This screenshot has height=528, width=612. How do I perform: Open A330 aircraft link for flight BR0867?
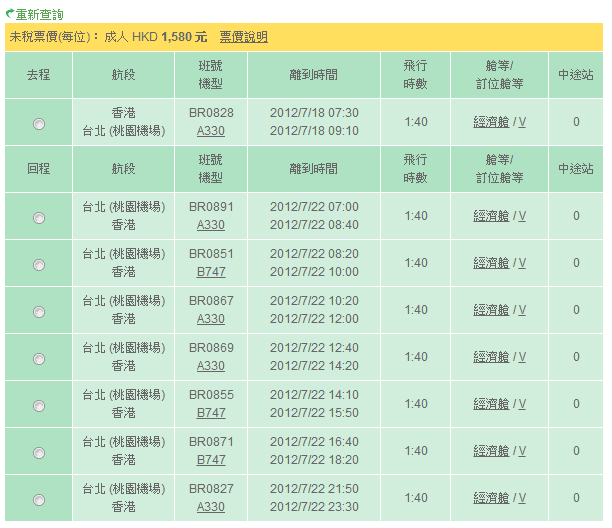(211, 319)
